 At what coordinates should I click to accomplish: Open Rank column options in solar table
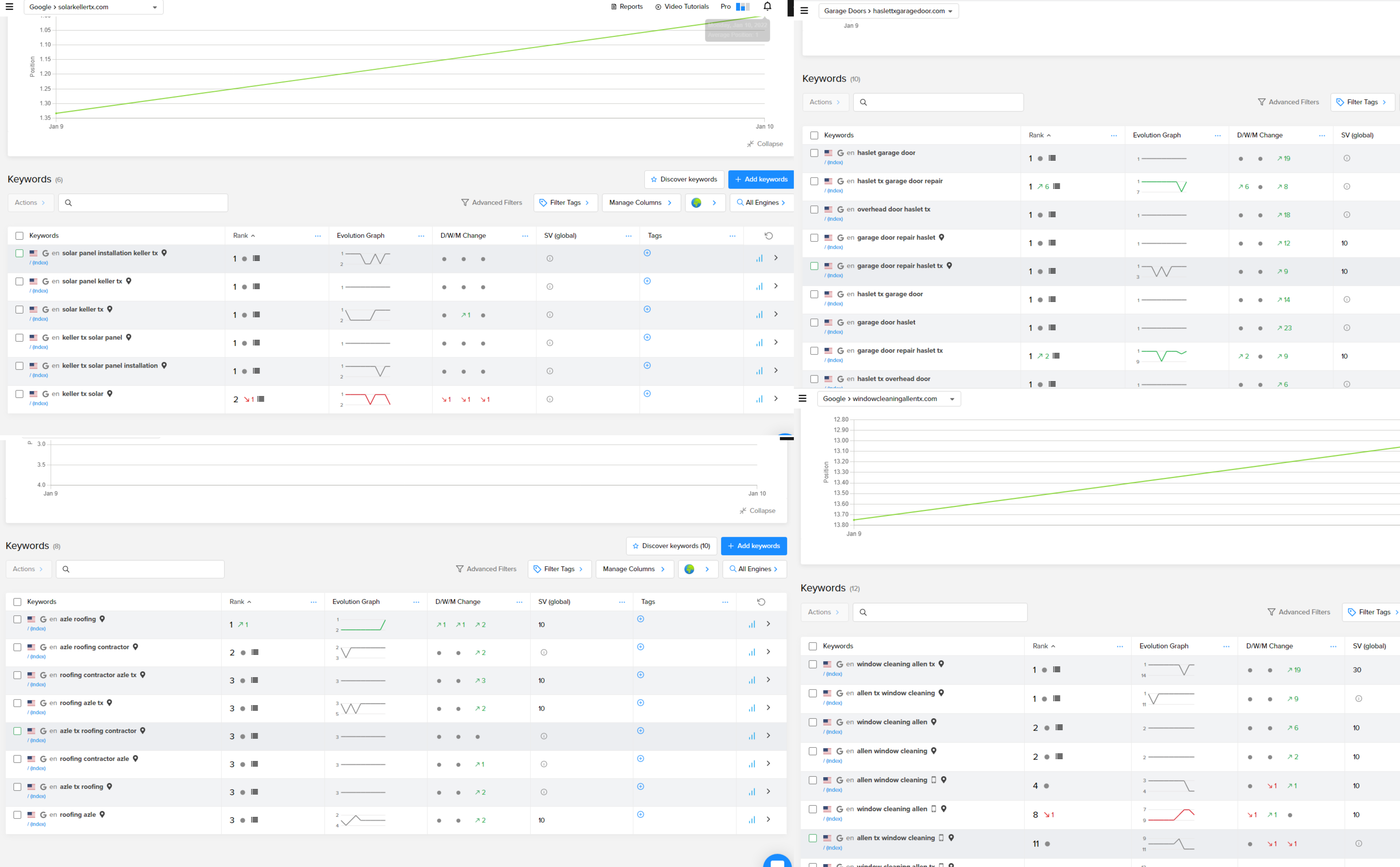click(x=318, y=236)
